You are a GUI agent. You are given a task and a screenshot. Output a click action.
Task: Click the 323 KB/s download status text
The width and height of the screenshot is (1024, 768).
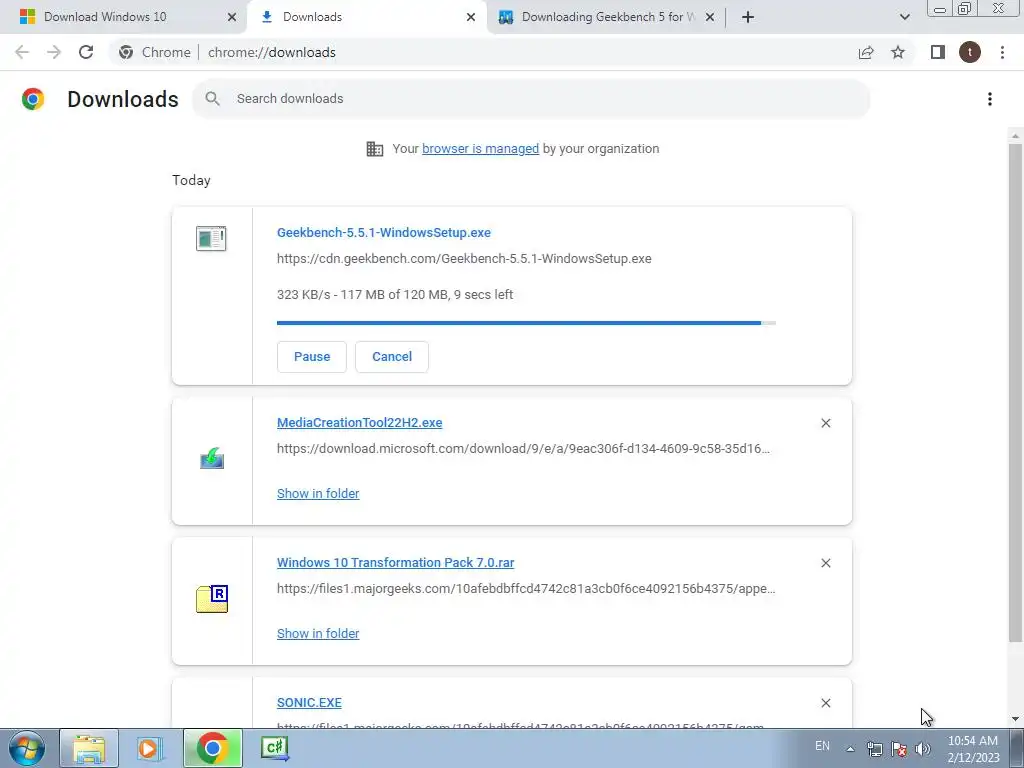(395, 295)
